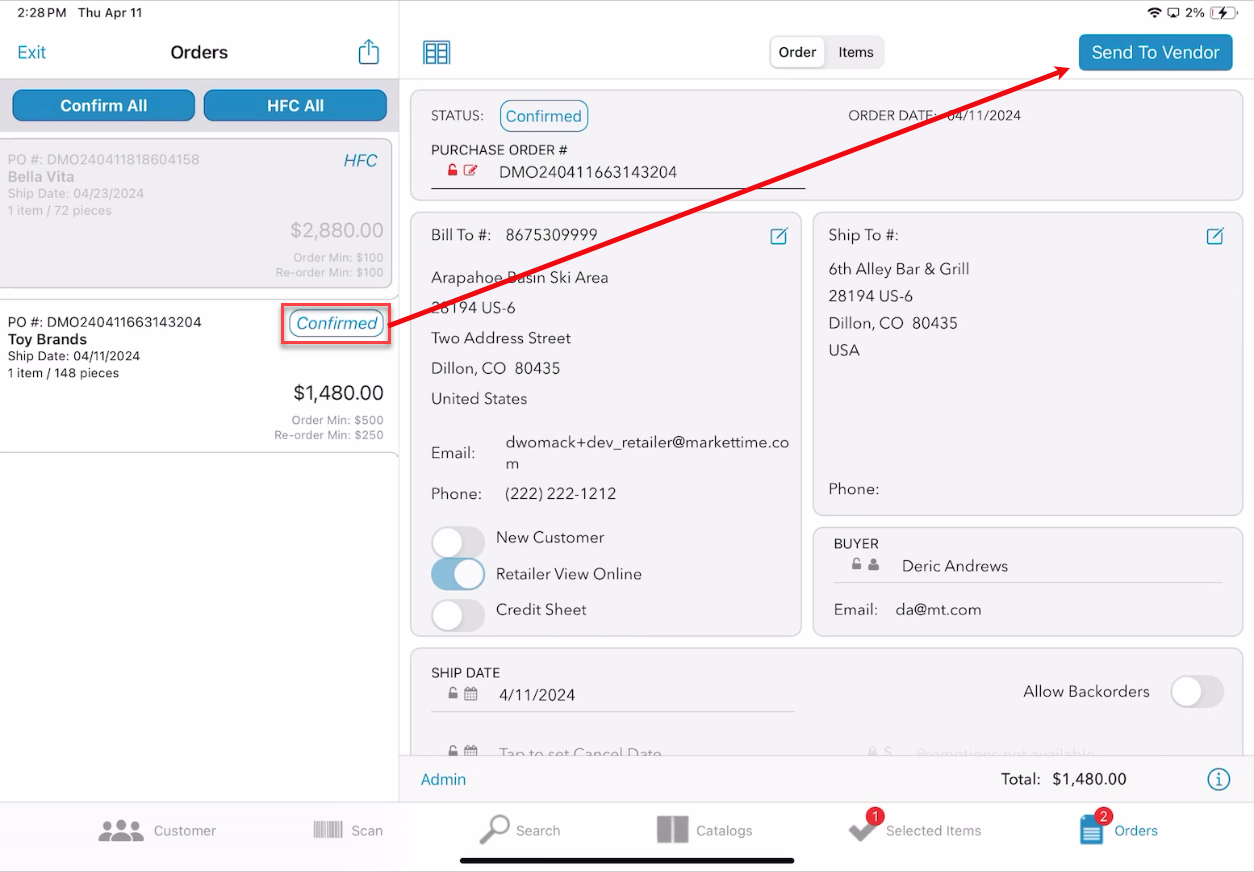1254x872 pixels.
Task: Tap the person icon next to Deric Andrews
Action: 874,565
